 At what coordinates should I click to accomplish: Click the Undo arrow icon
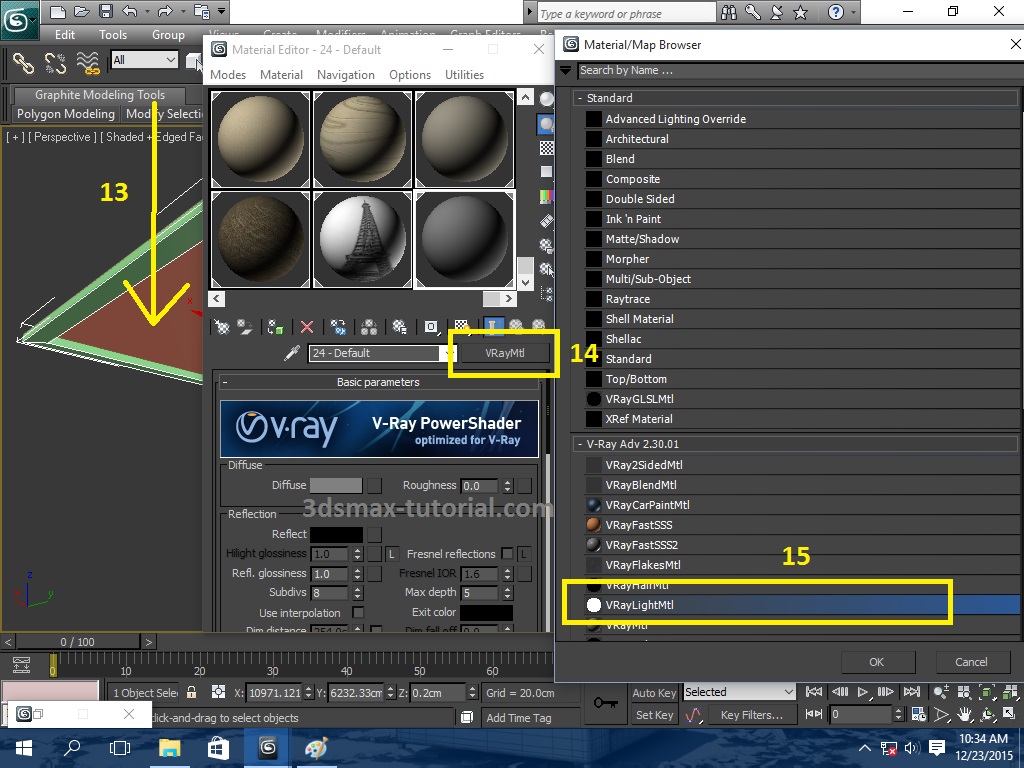point(130,11)
